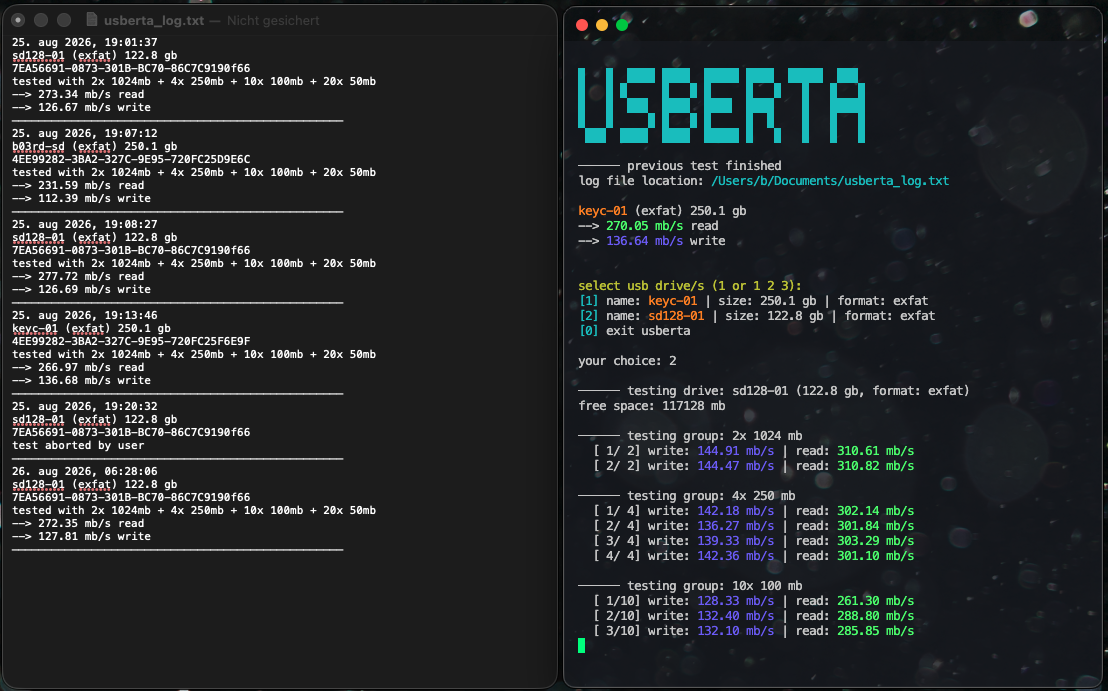Screen dimensions: 1108x691
Task: Minimize the terminal with the yellow button
Action: (x=601, y=25)
